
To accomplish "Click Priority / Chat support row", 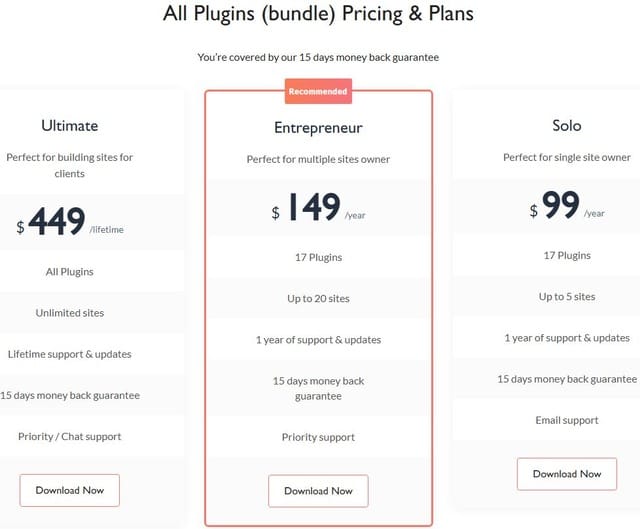I will point(70,437).
